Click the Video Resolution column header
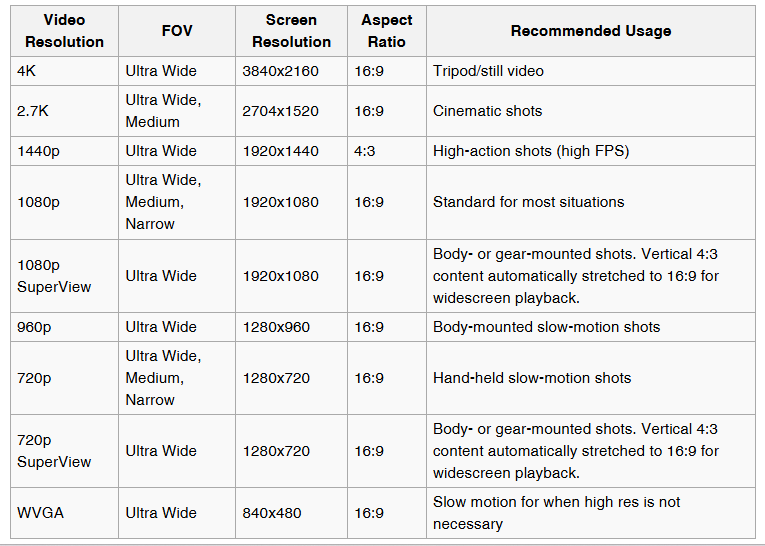The image size is (765, 546). 64,31
